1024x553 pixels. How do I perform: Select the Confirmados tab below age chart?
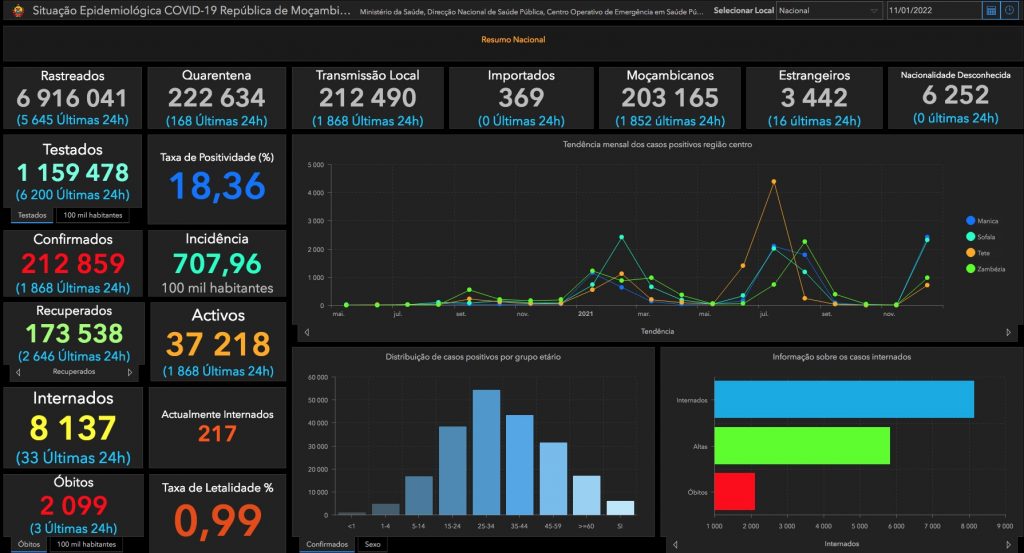[327, 545]
